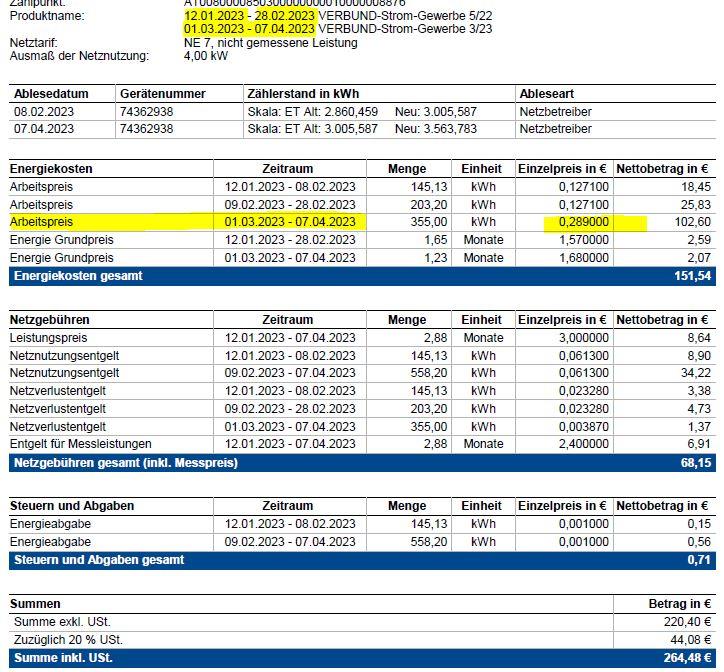This screenshot has width=724, height=672.
Task: Select the net amount "102,60"
Action: 693,222
